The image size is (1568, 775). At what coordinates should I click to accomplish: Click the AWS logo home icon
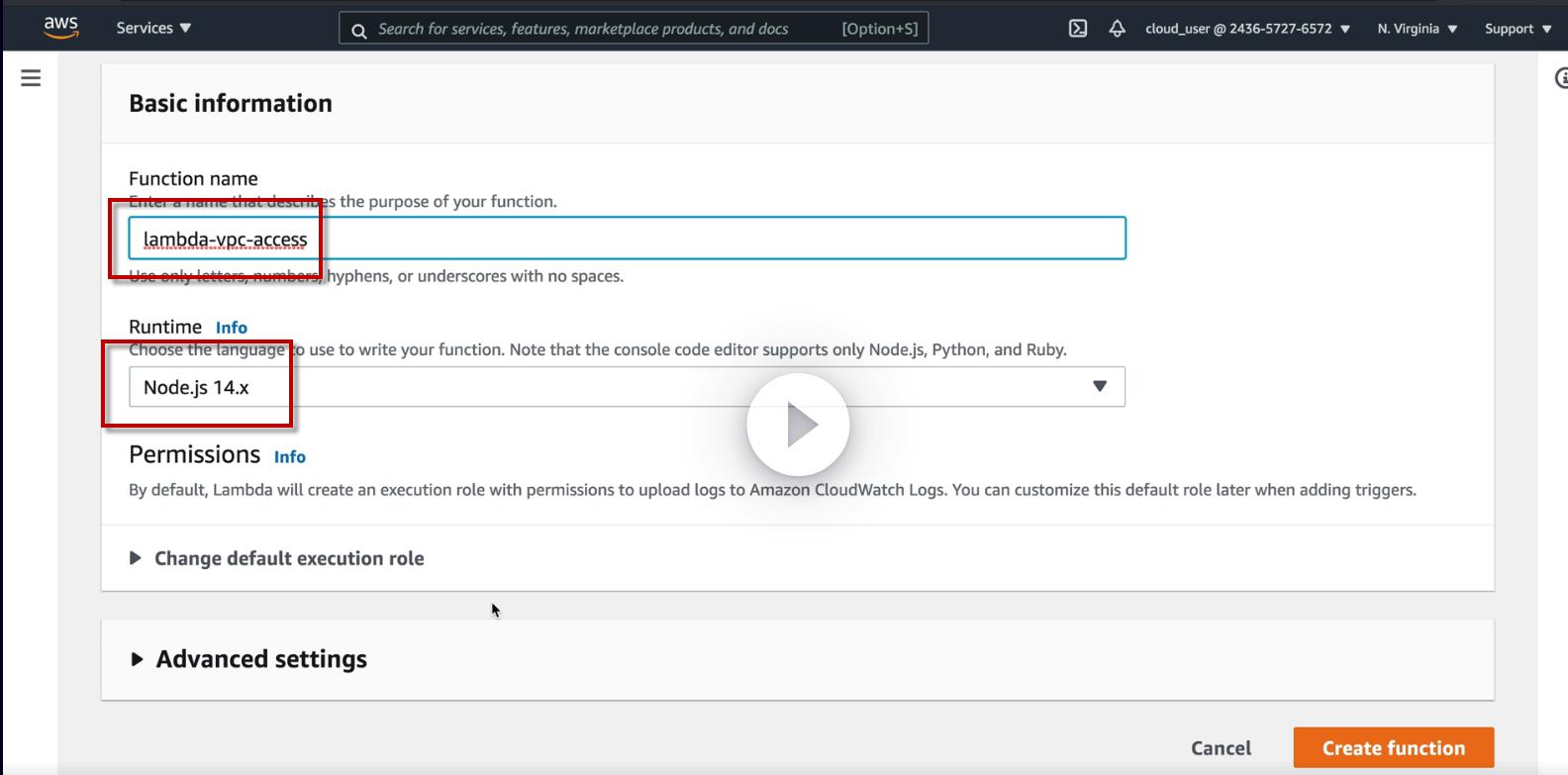click(x=61, y=28)
